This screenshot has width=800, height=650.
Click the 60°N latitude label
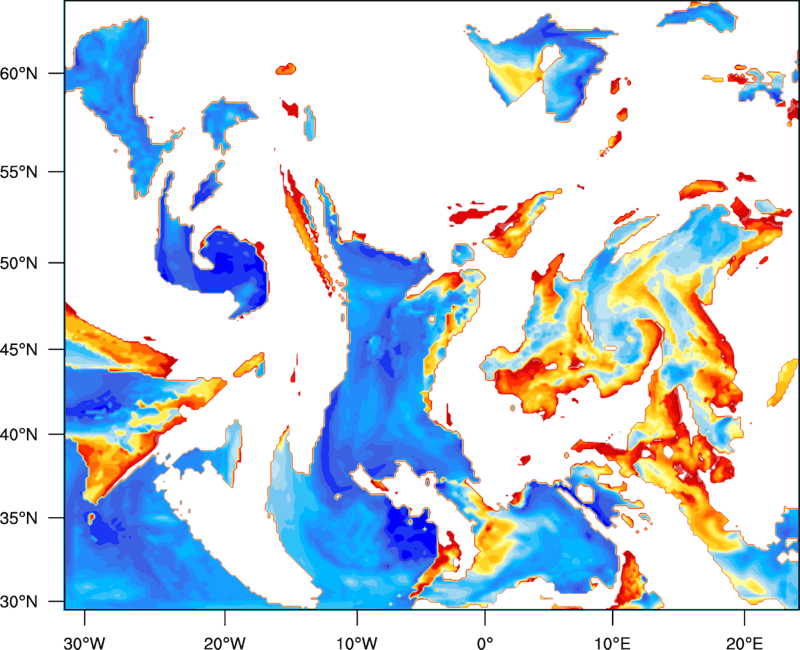point(19,73)
